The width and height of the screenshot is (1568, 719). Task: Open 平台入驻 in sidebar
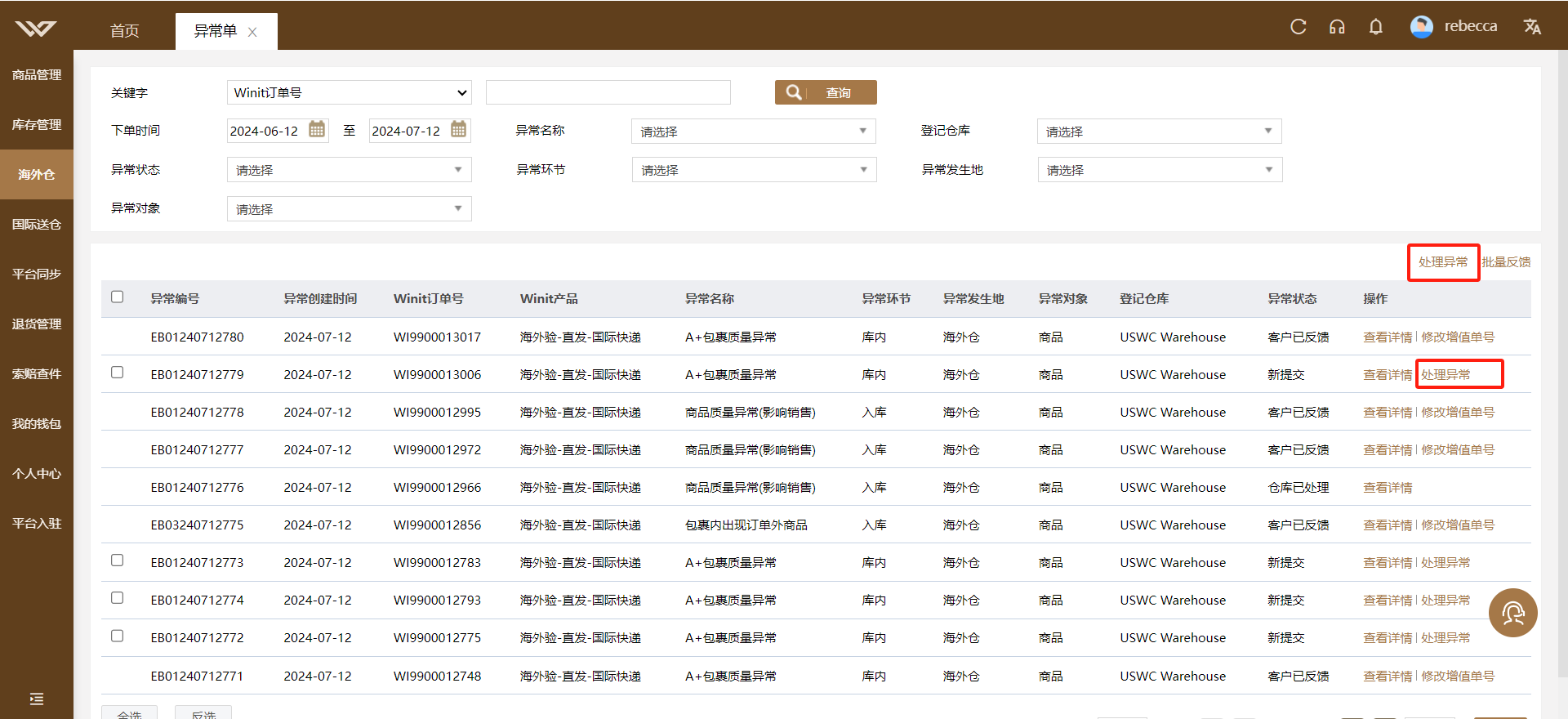click(37, 523)
